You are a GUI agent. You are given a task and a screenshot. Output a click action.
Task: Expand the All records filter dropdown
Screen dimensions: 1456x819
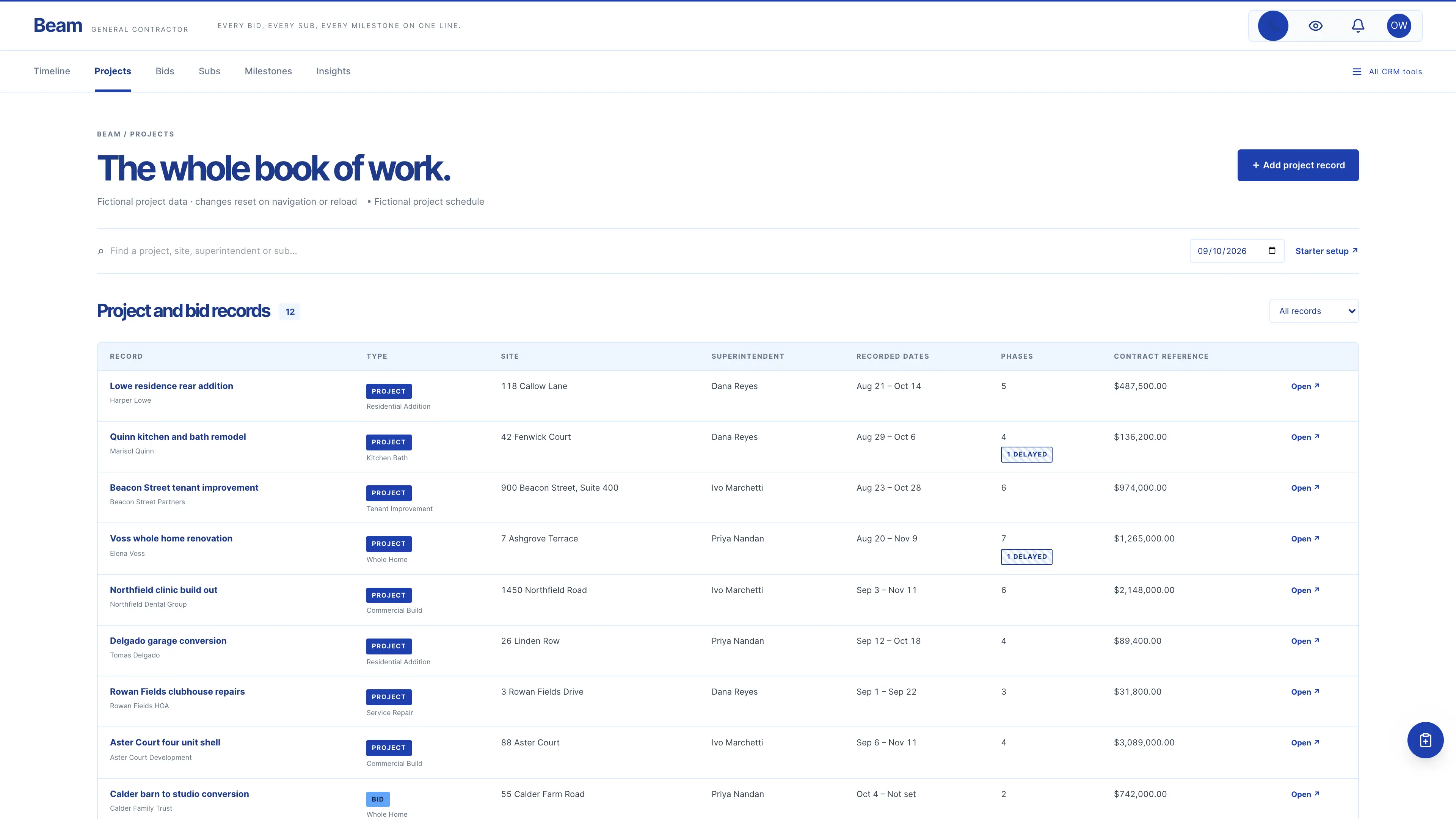click(x=1313, y=311)
